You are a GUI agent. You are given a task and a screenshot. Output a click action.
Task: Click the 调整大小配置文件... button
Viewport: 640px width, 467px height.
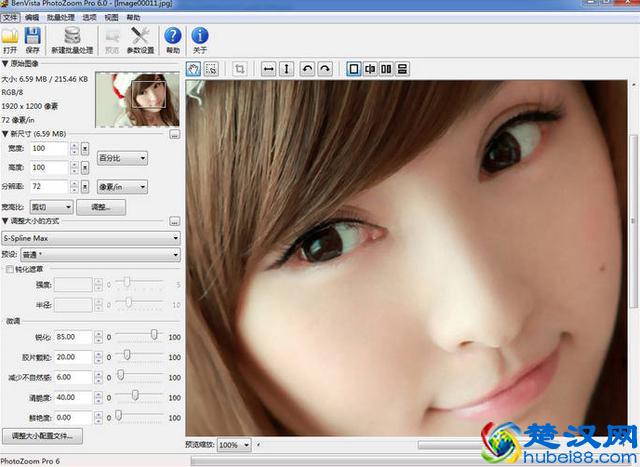click(x=42, y=437)
